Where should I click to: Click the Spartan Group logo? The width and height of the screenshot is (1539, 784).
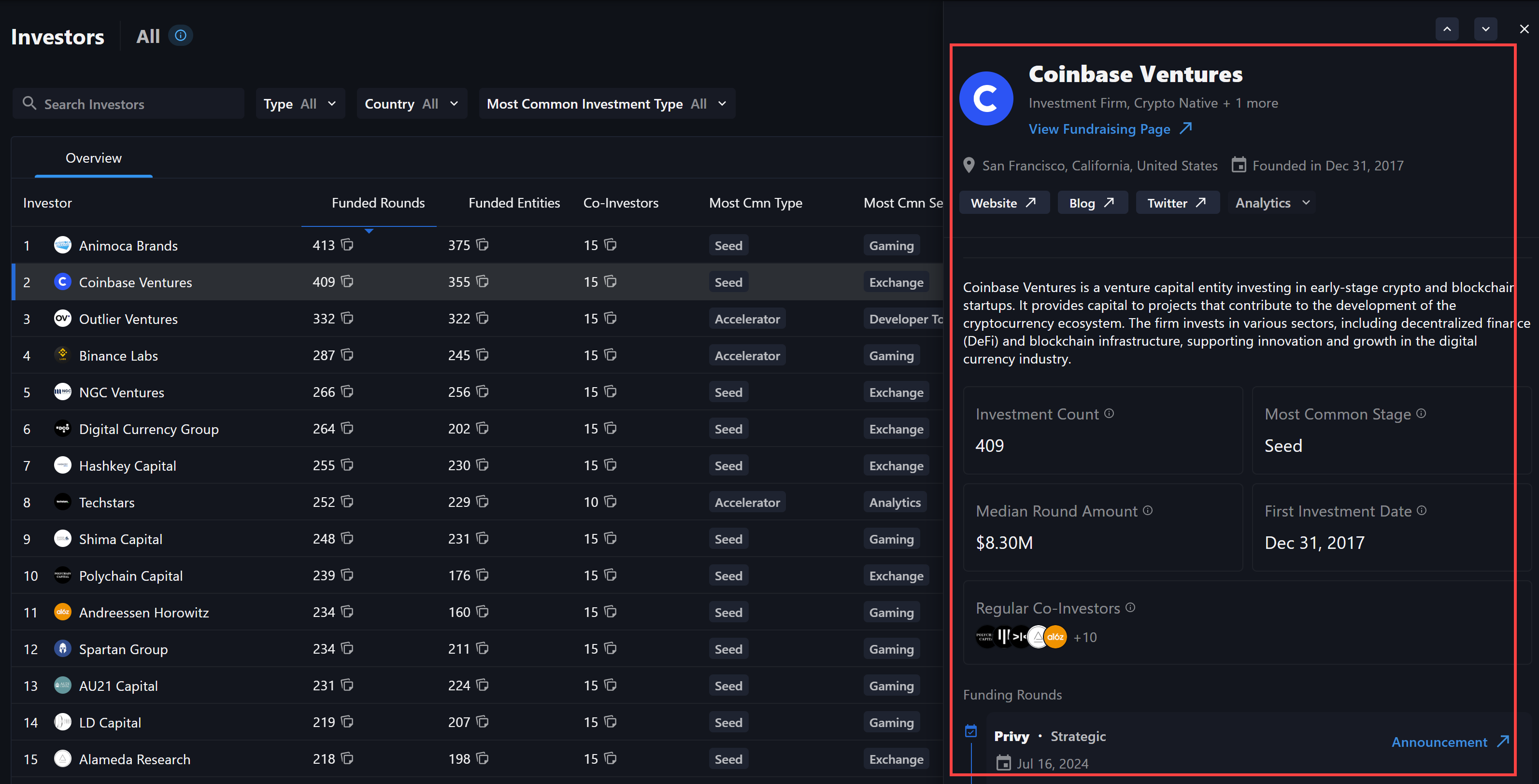click(x=63, y=648)
